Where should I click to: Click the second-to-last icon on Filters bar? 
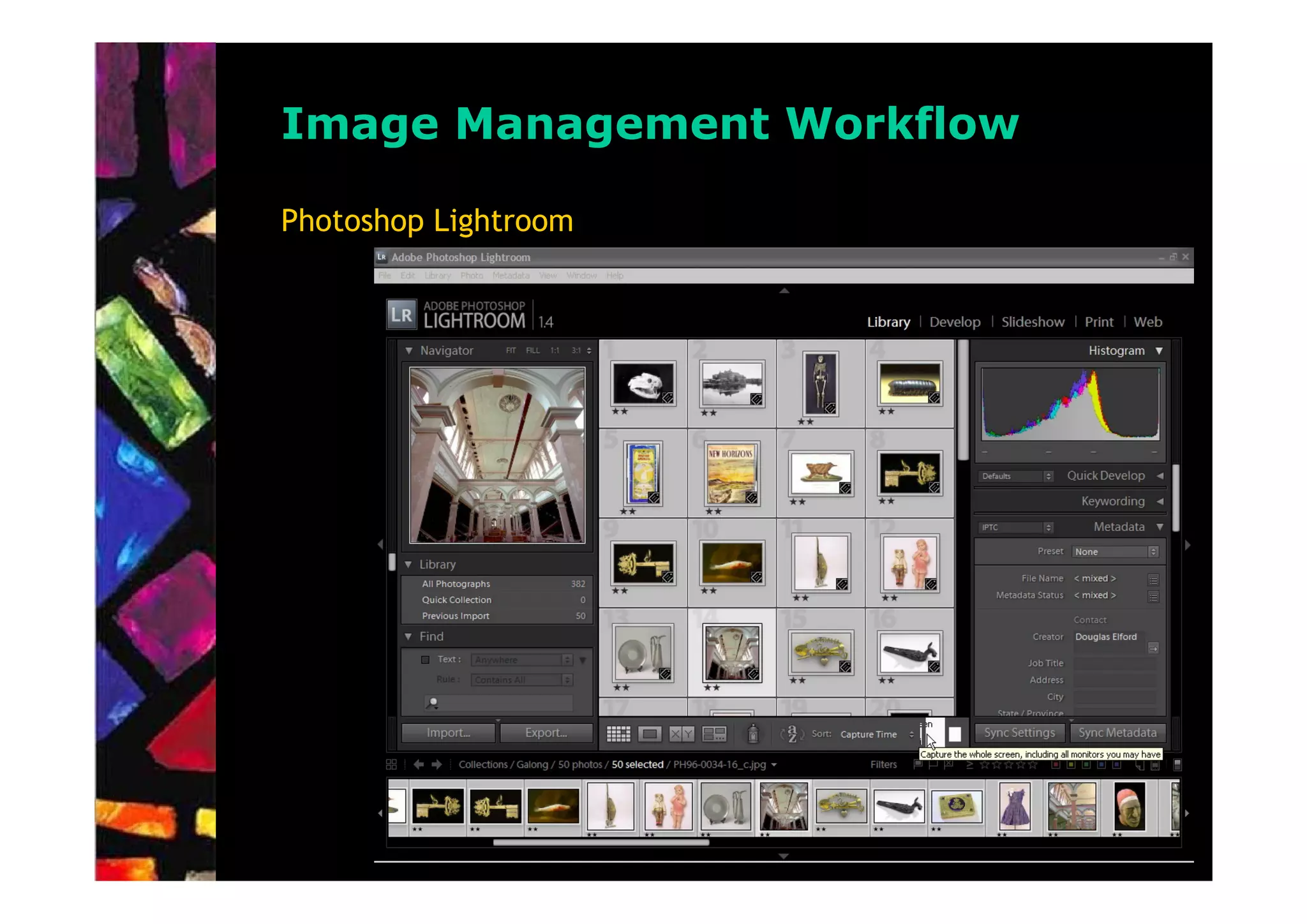1154,765
